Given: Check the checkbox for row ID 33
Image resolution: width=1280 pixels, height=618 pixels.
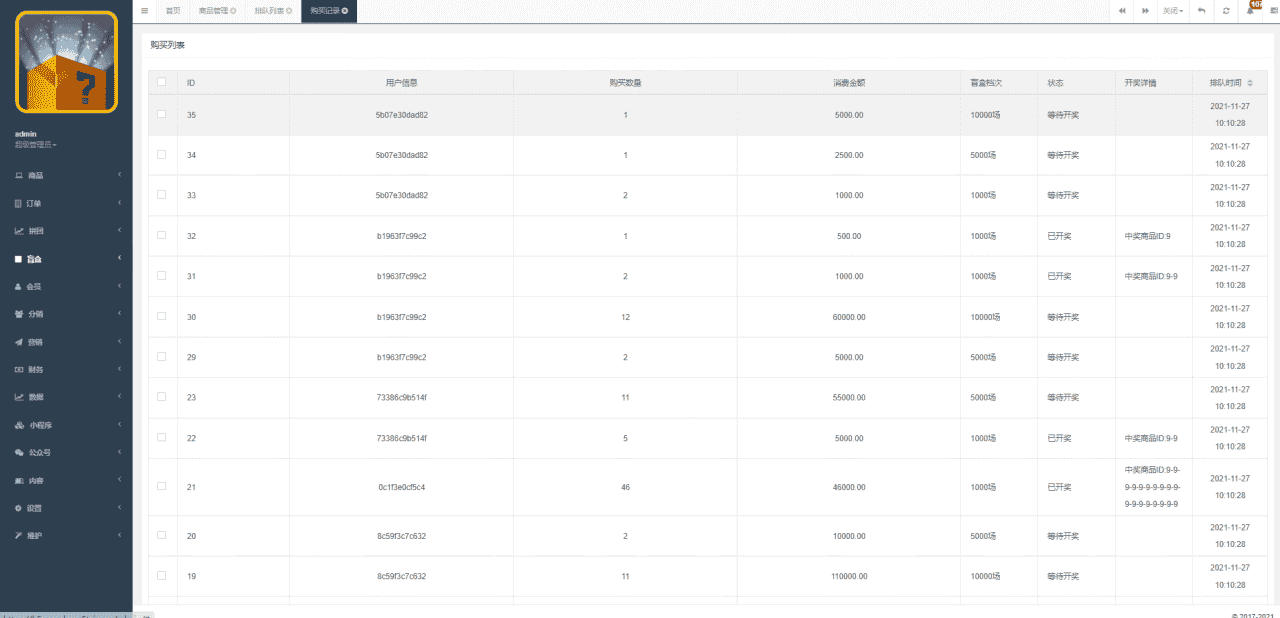Looking at the screenshot, I should 162,195.
